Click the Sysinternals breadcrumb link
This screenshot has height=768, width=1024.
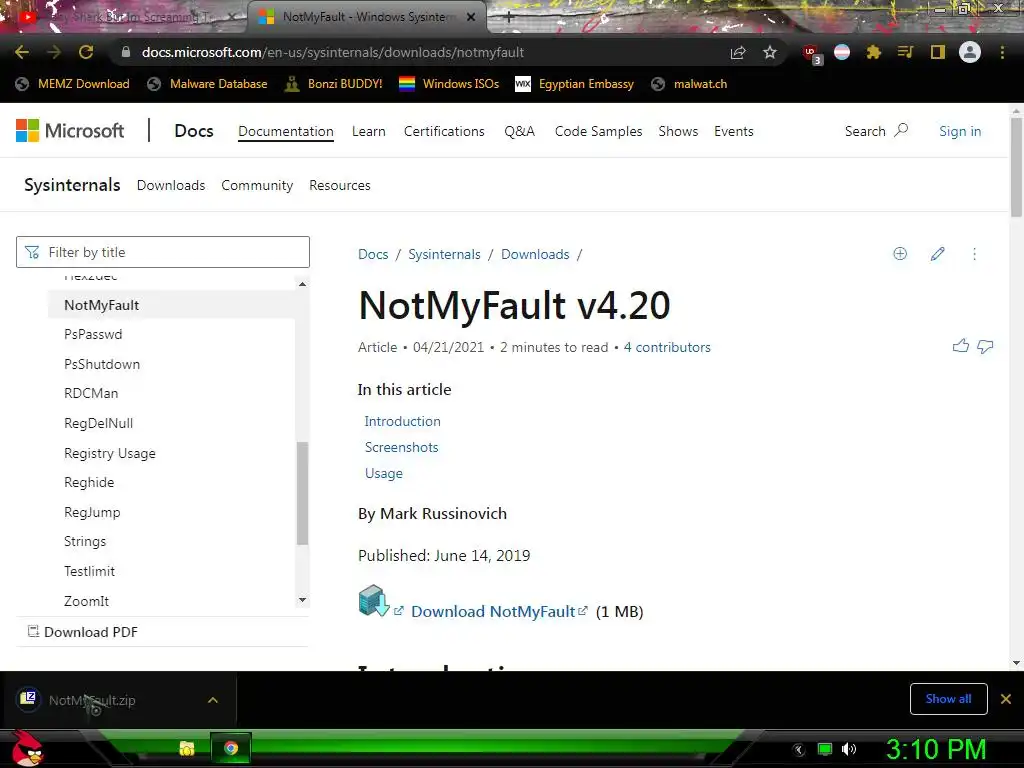point(444,254)
